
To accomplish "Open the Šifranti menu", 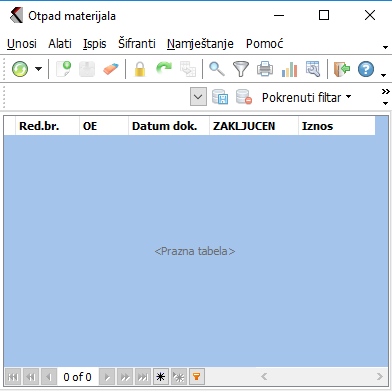I will pos(137,44).
